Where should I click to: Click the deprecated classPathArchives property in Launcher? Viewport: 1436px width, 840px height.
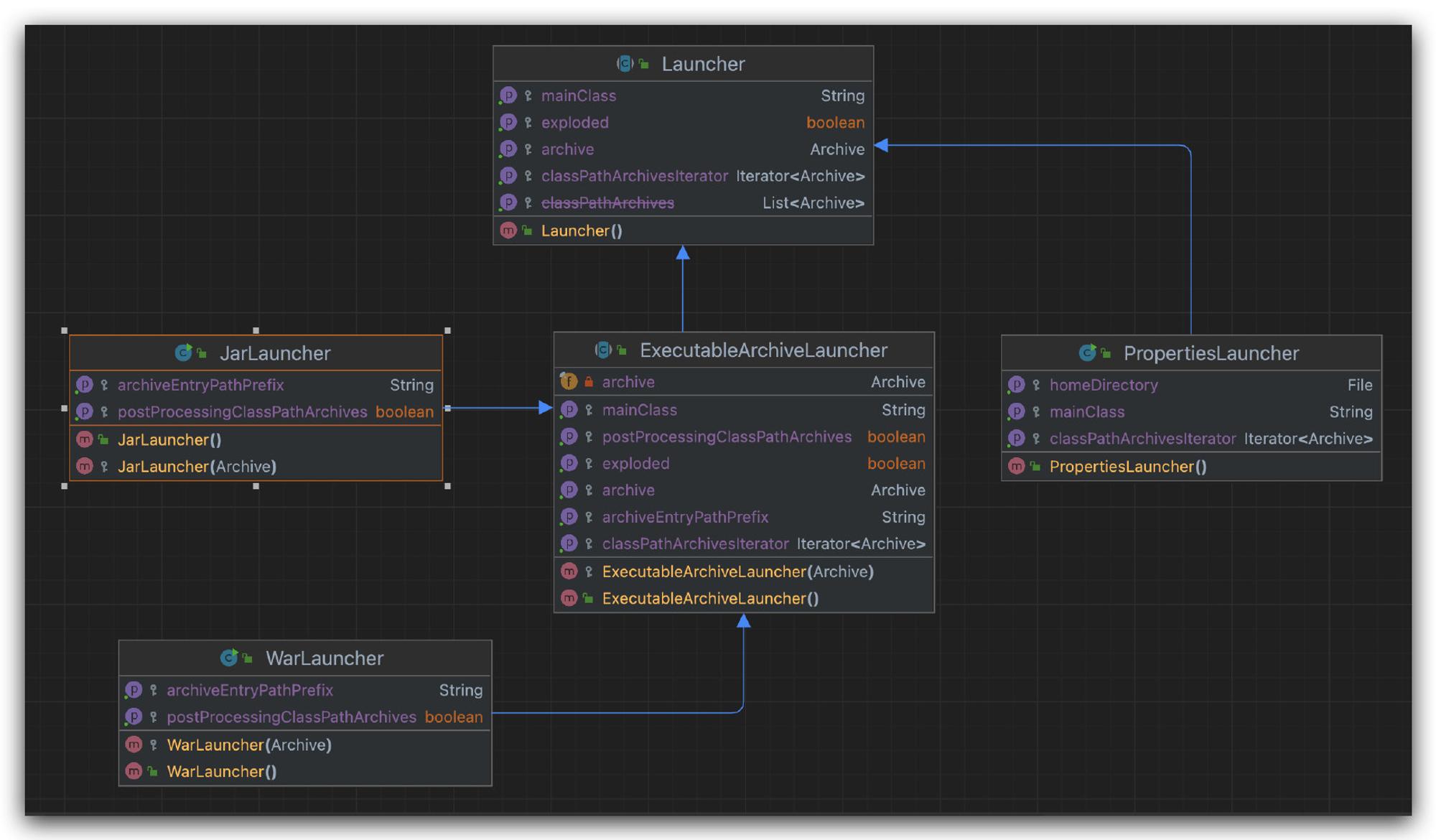683,203
